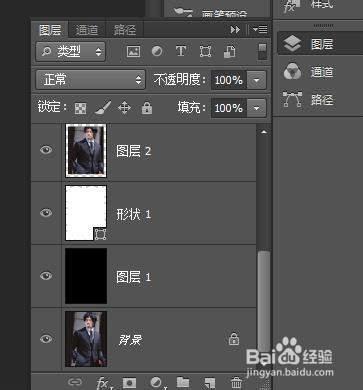Lock all padlock icon next to 锁定

pos(147,108)
